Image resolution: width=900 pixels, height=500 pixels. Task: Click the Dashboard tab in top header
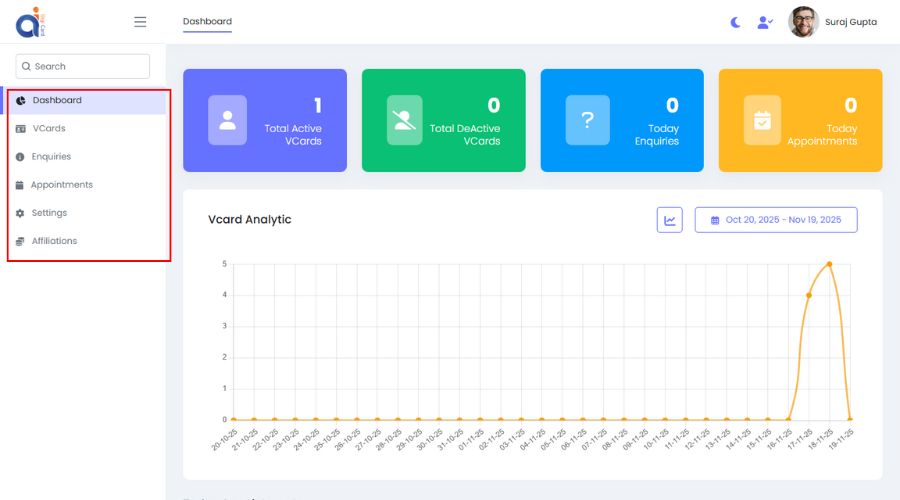pyautogui.click(x=207, y=22)
